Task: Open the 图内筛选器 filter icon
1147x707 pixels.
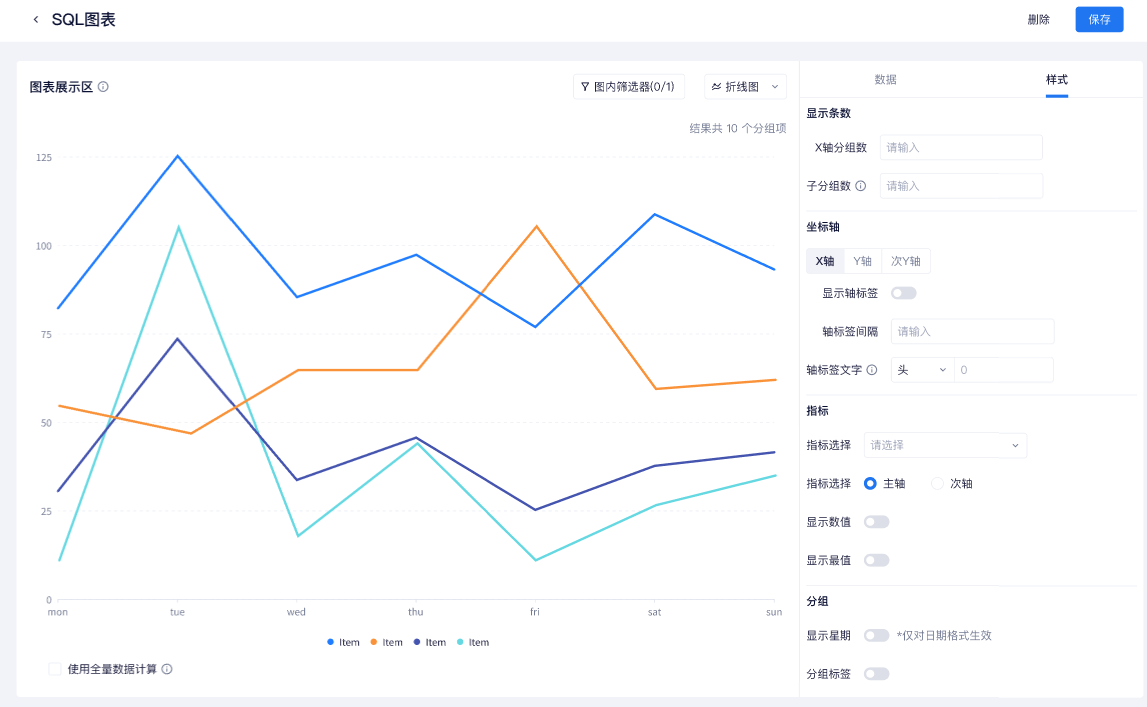Action: tap(585, 86)
